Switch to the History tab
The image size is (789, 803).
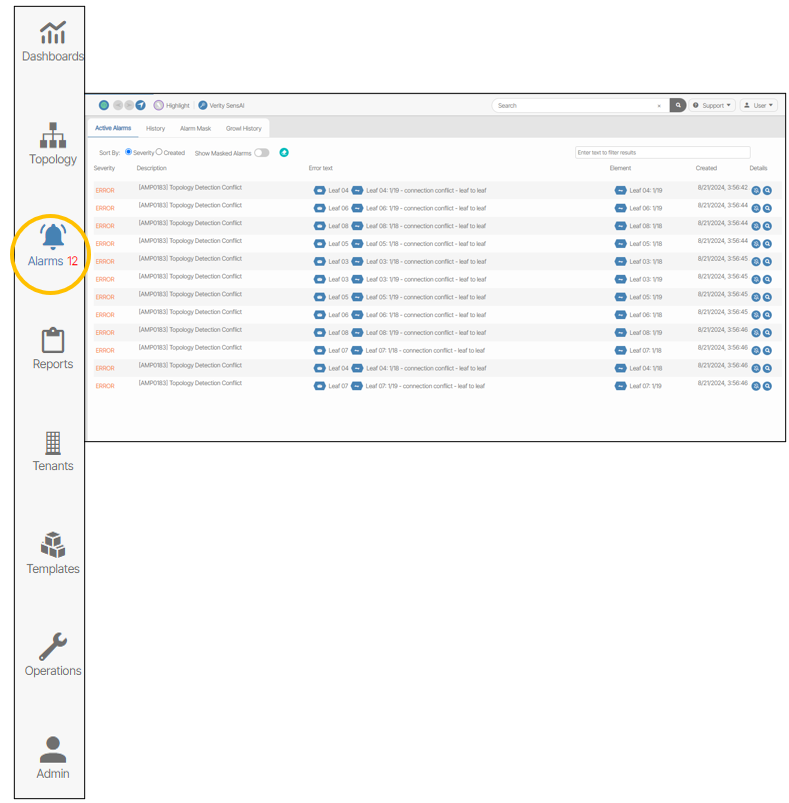tap(155, 128)
